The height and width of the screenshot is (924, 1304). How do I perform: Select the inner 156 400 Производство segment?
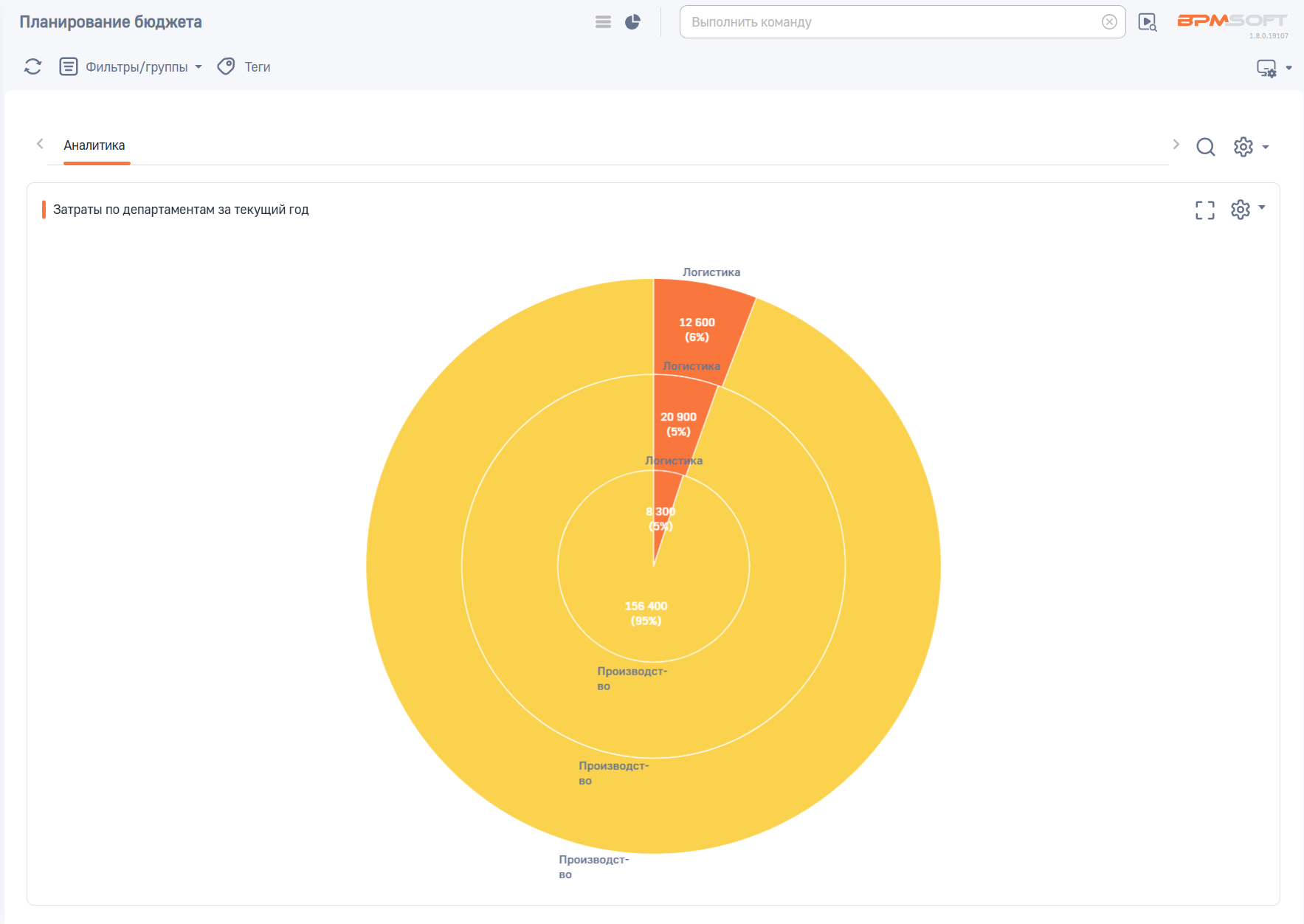646,613
